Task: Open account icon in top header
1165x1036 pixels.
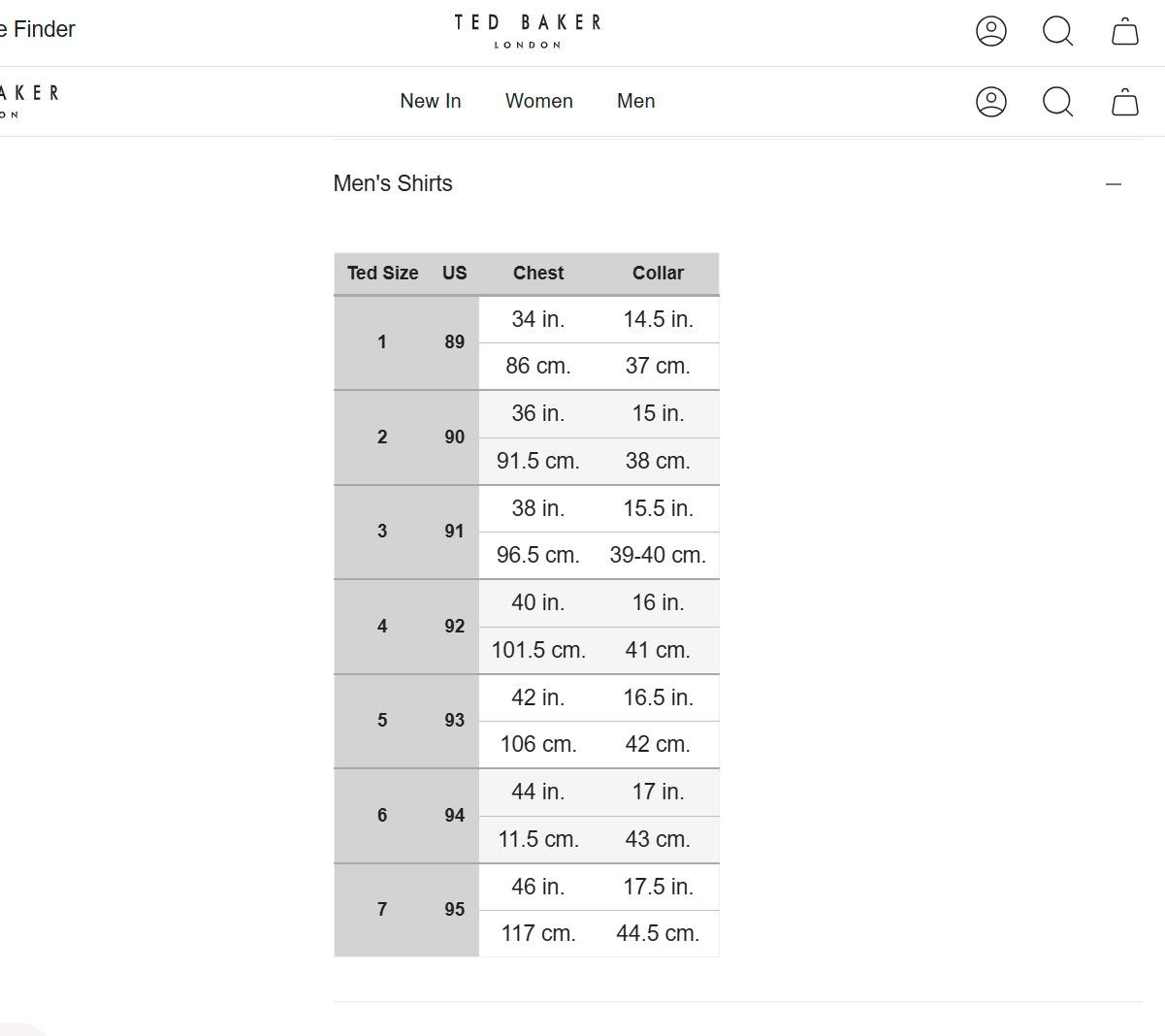Action: pos(990,31)
